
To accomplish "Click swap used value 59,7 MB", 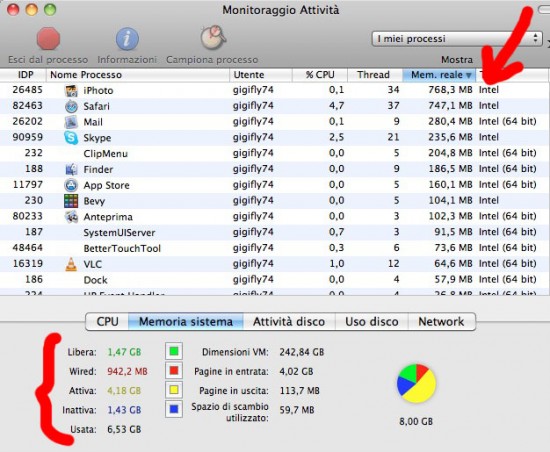I will point(297,410).
